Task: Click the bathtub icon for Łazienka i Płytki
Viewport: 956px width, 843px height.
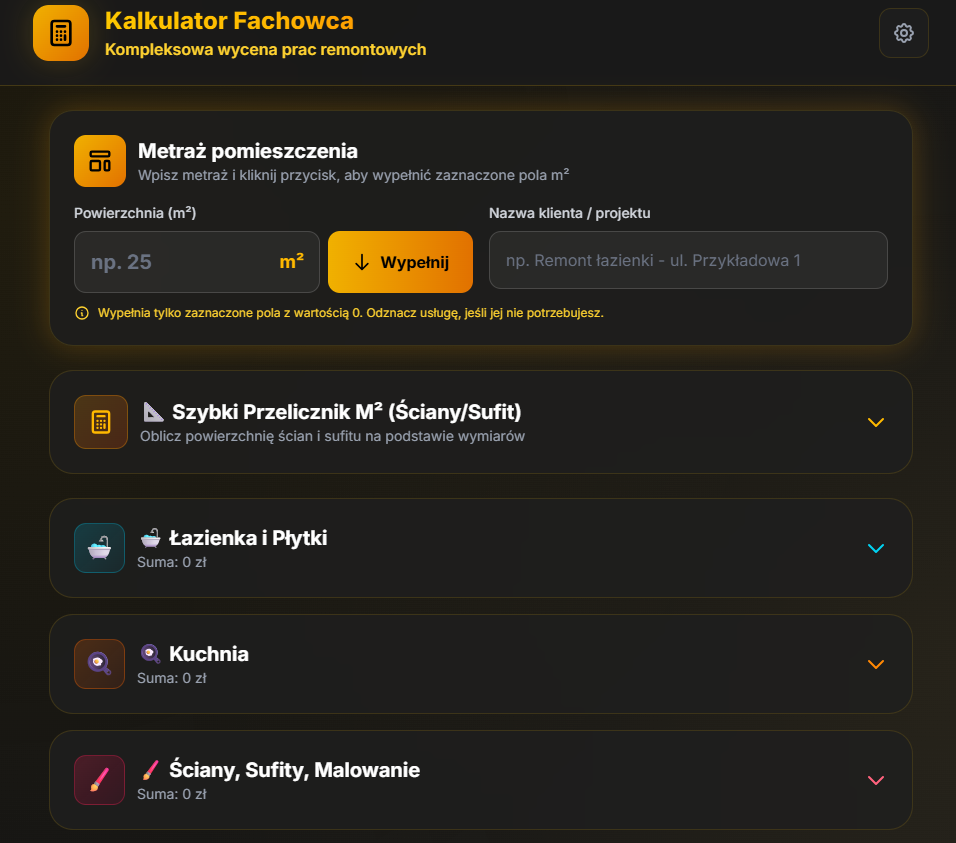Action: [x=99, y=547]
